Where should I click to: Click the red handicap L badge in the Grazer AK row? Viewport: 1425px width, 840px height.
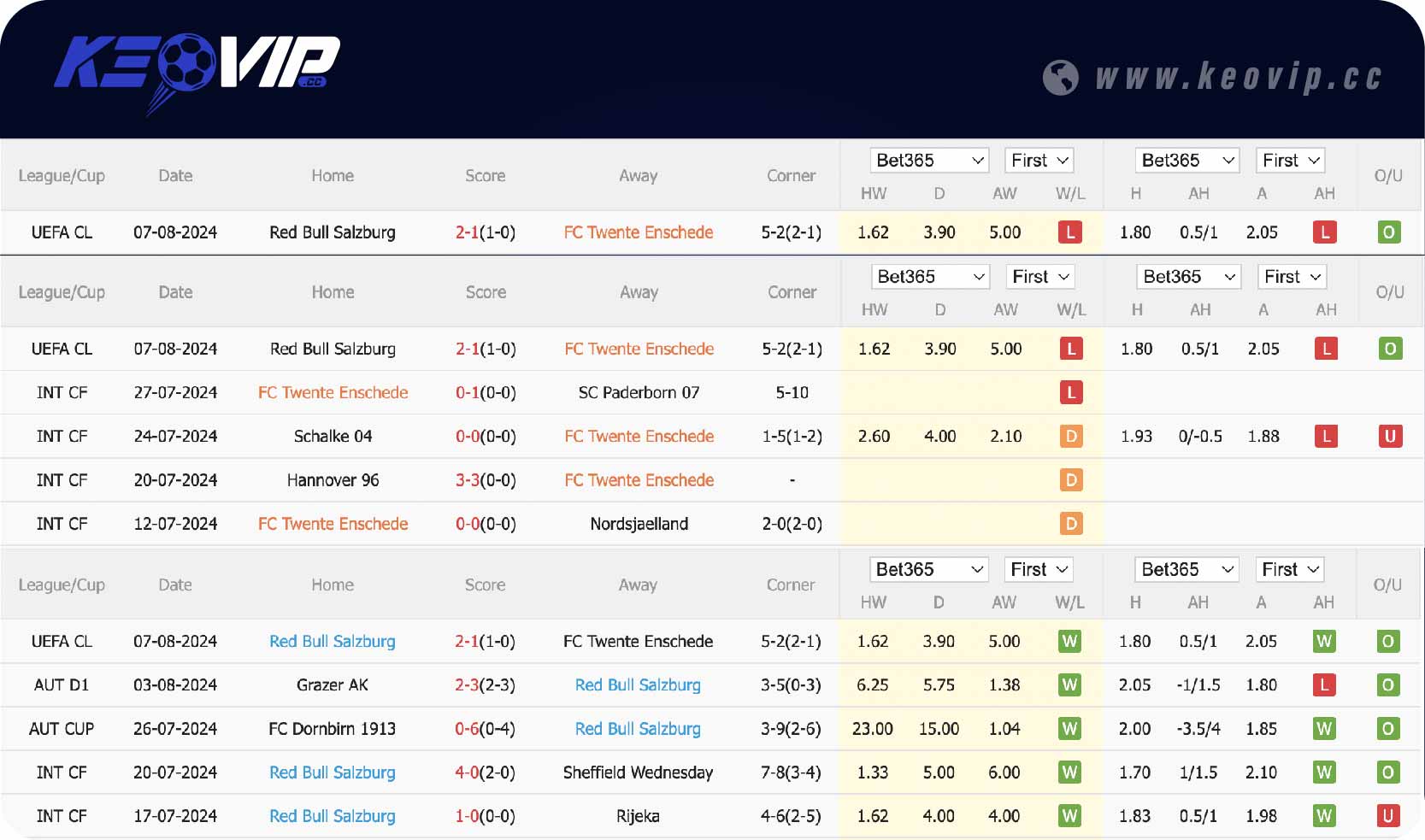pyautogui.click(x=1324, y=685)
